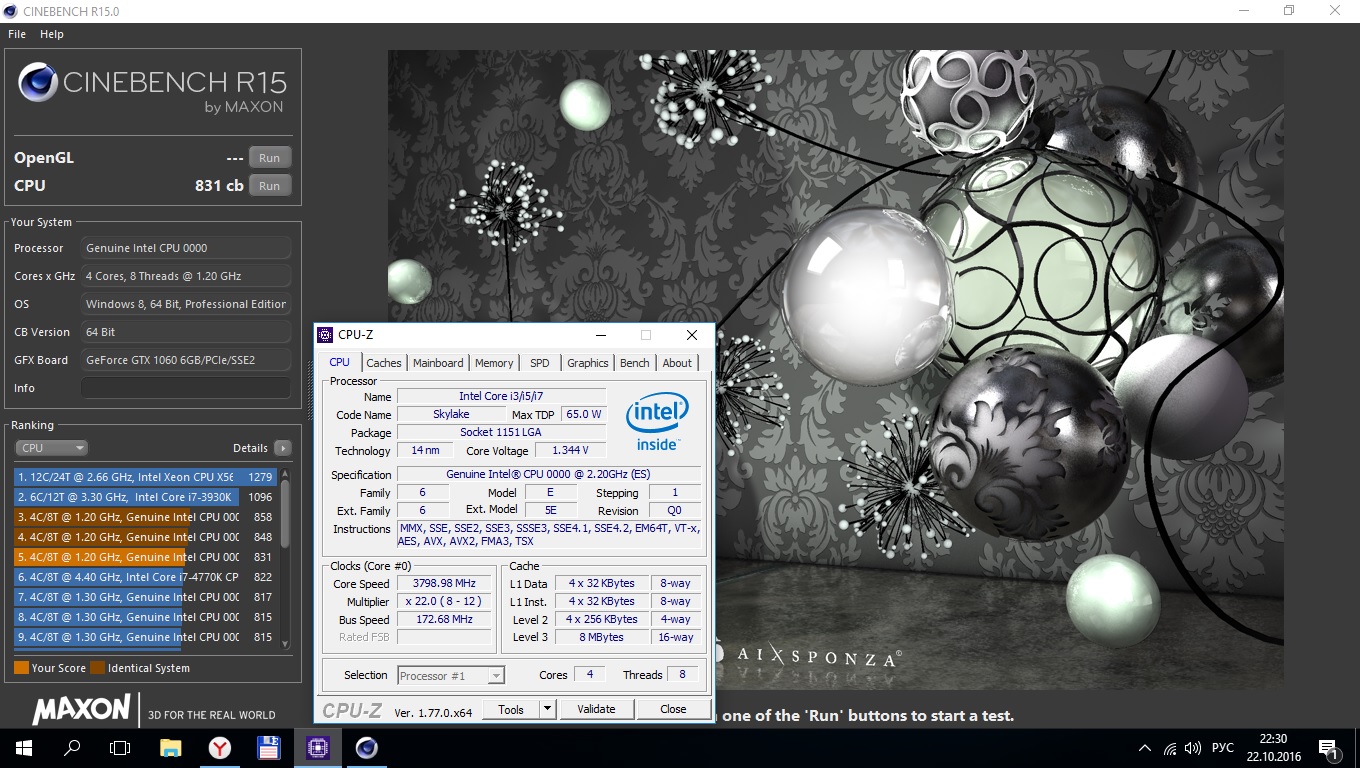Click the Max TDP value '65.0 W'
The width and height of the screenshot is (1360, 768).
pos(584,414)
